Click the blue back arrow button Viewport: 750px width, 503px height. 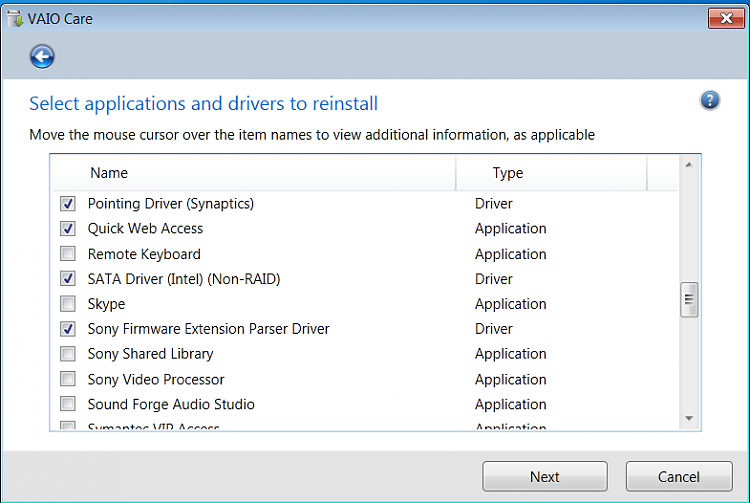(x=42, y=57)
